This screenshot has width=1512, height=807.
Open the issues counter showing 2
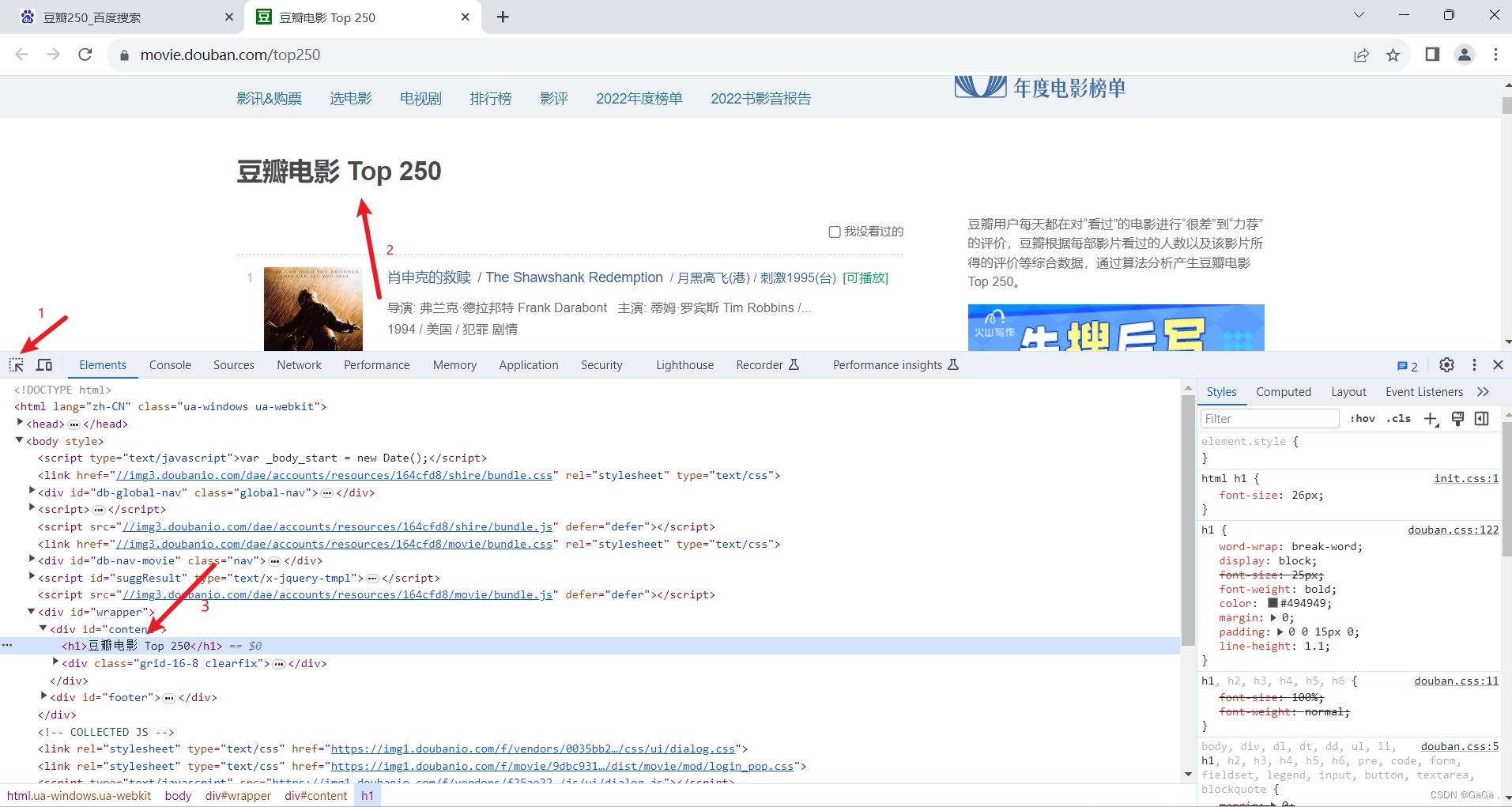click(1408, 366)
